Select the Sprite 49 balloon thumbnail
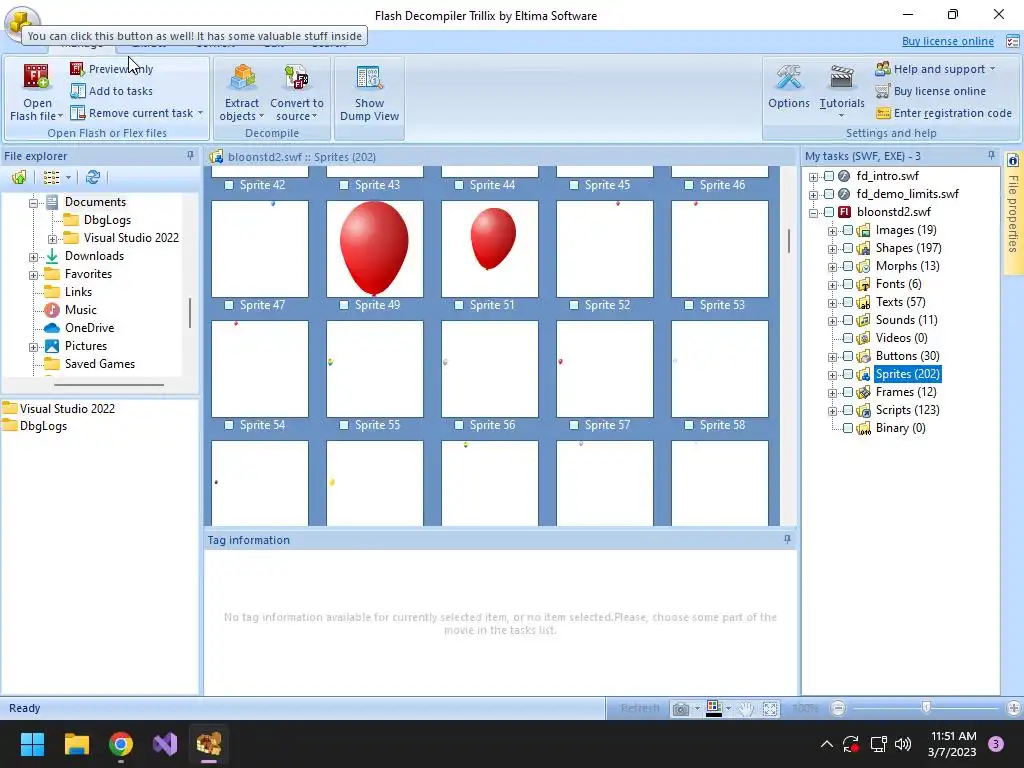Image resolution: width=1024 pixels, height=768 pixels. (375, 249)
